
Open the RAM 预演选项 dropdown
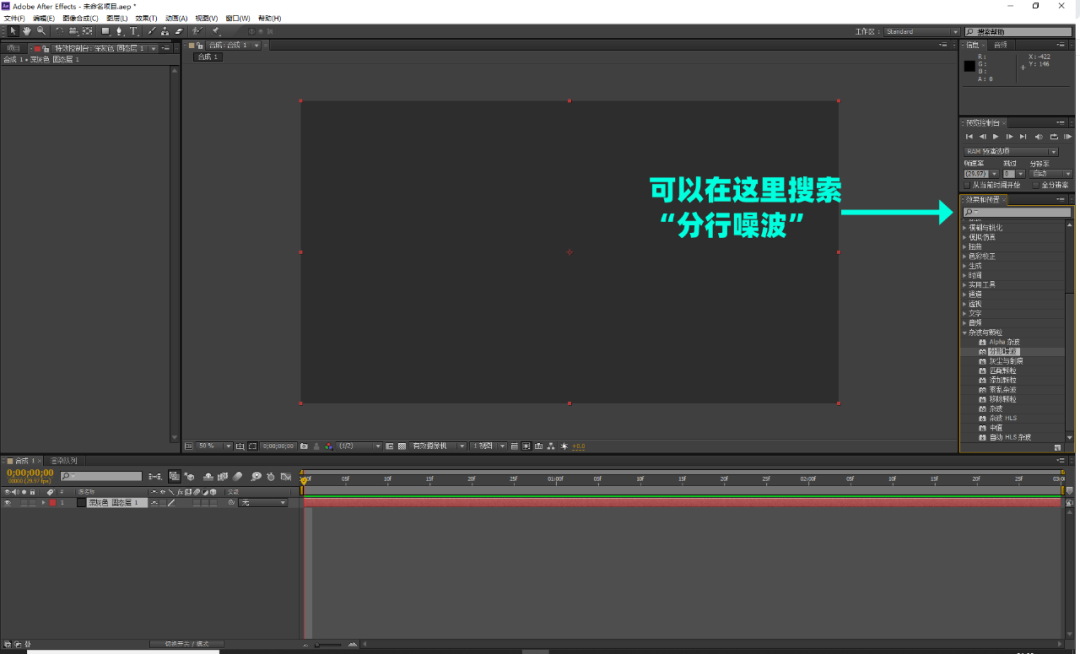point(1010,151)
